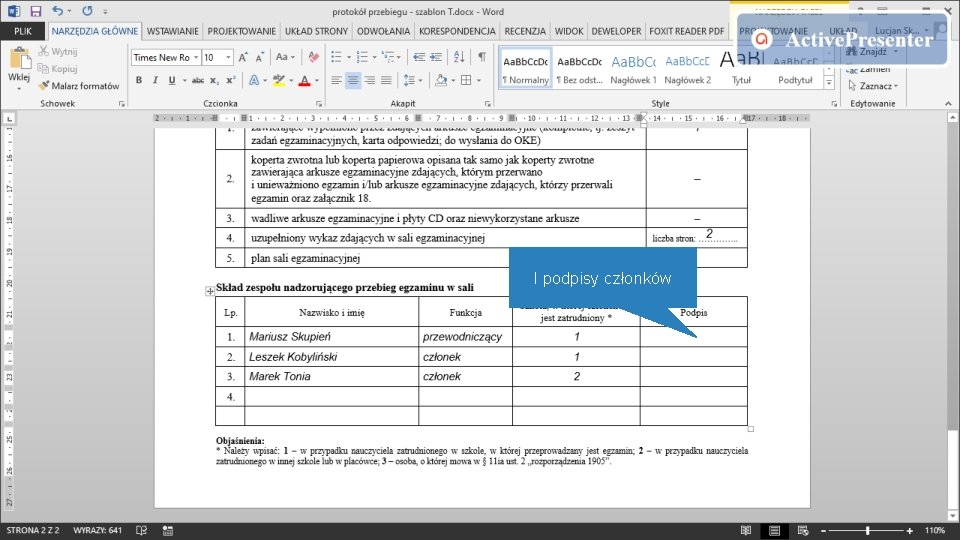Viewport: 960px width, 540px height.
Task: Switch to the RECENZJA tab
Action: (525, 31)
